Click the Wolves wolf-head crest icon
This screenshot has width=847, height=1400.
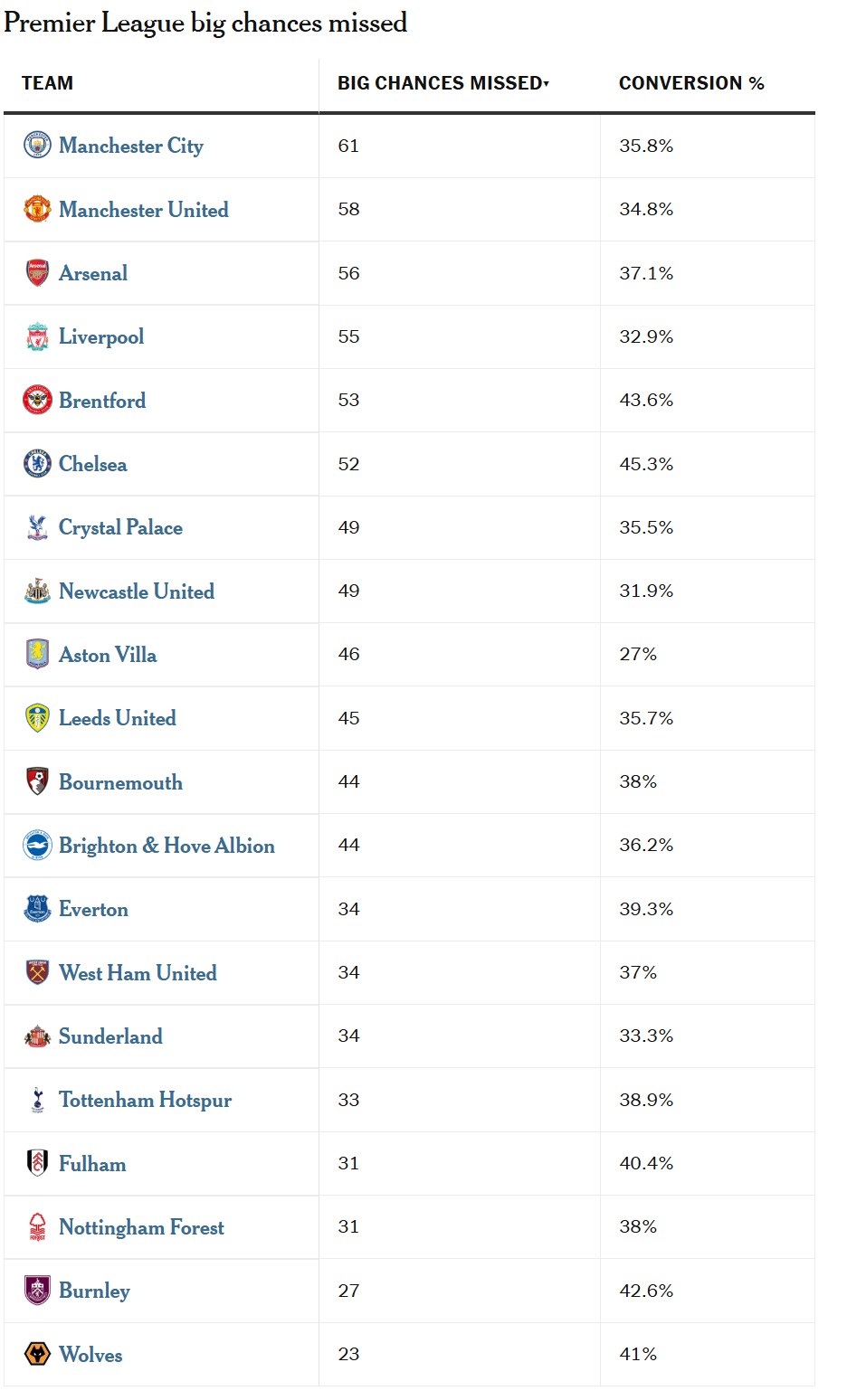point(37,1354)
